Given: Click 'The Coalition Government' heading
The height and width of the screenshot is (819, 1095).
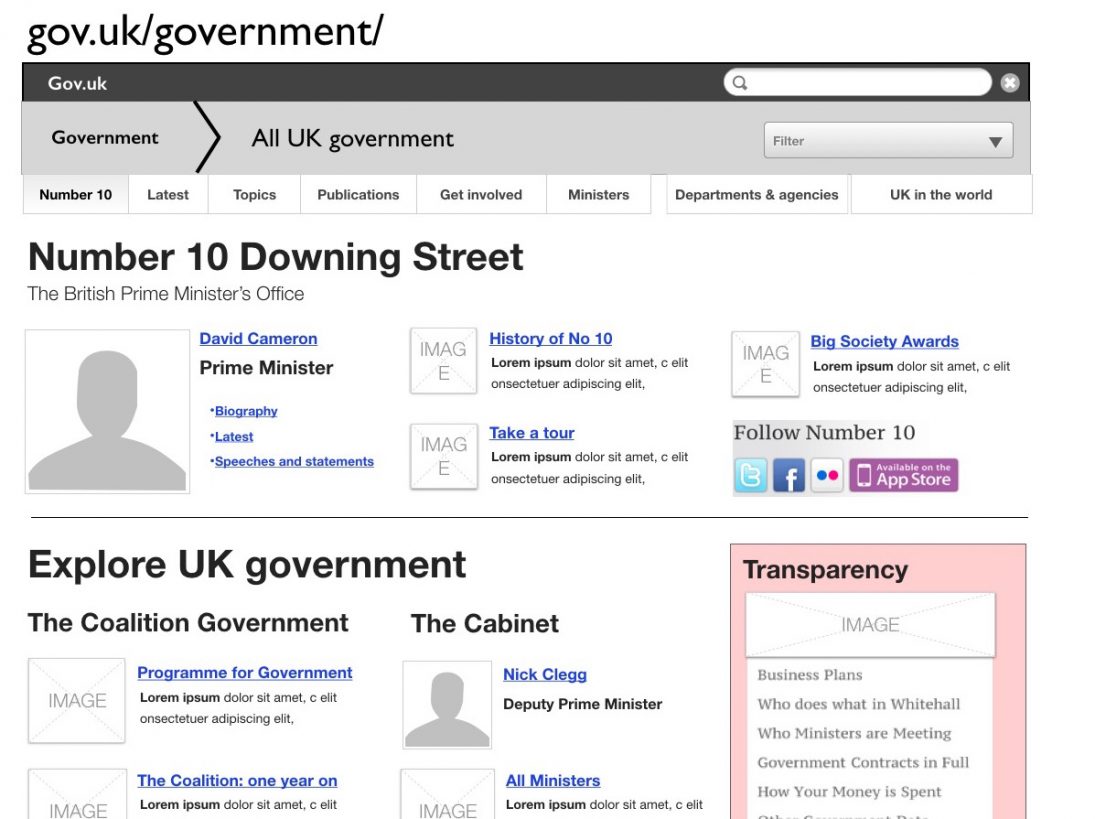Looking at the screenshot, I should 189,623.
